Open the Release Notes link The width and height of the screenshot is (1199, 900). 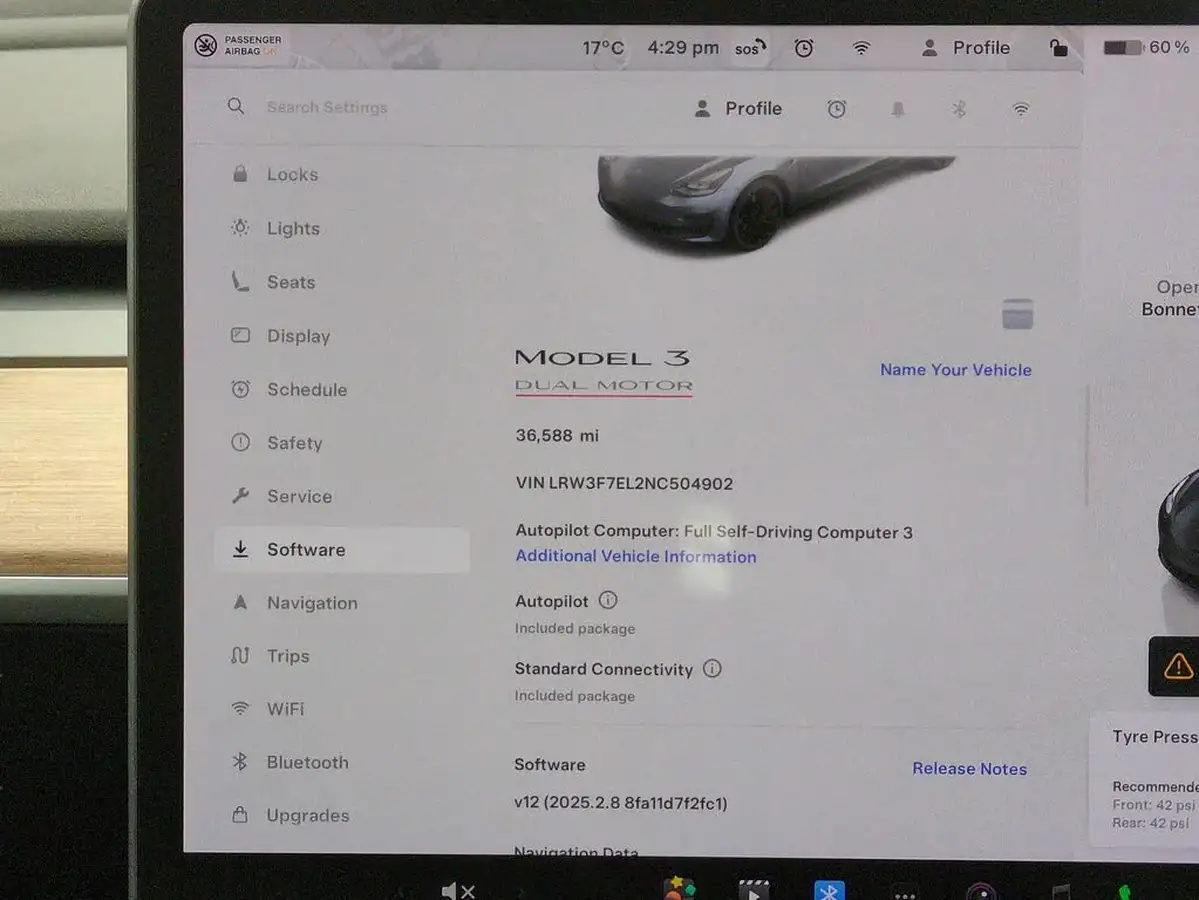tap(969, 768)
